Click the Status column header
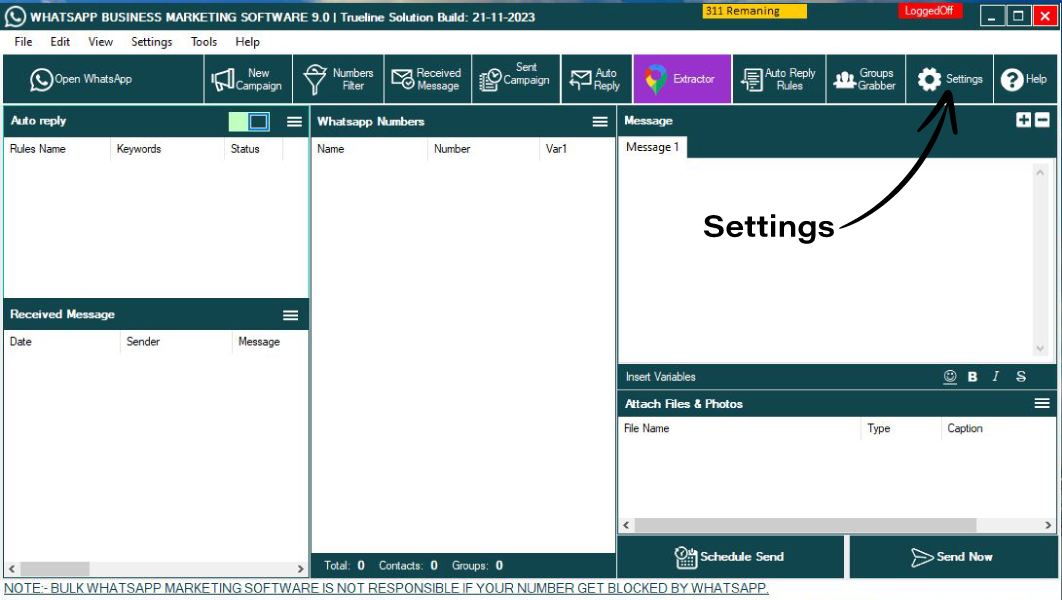The image size is (1062, 600). [x=253, y=149]
